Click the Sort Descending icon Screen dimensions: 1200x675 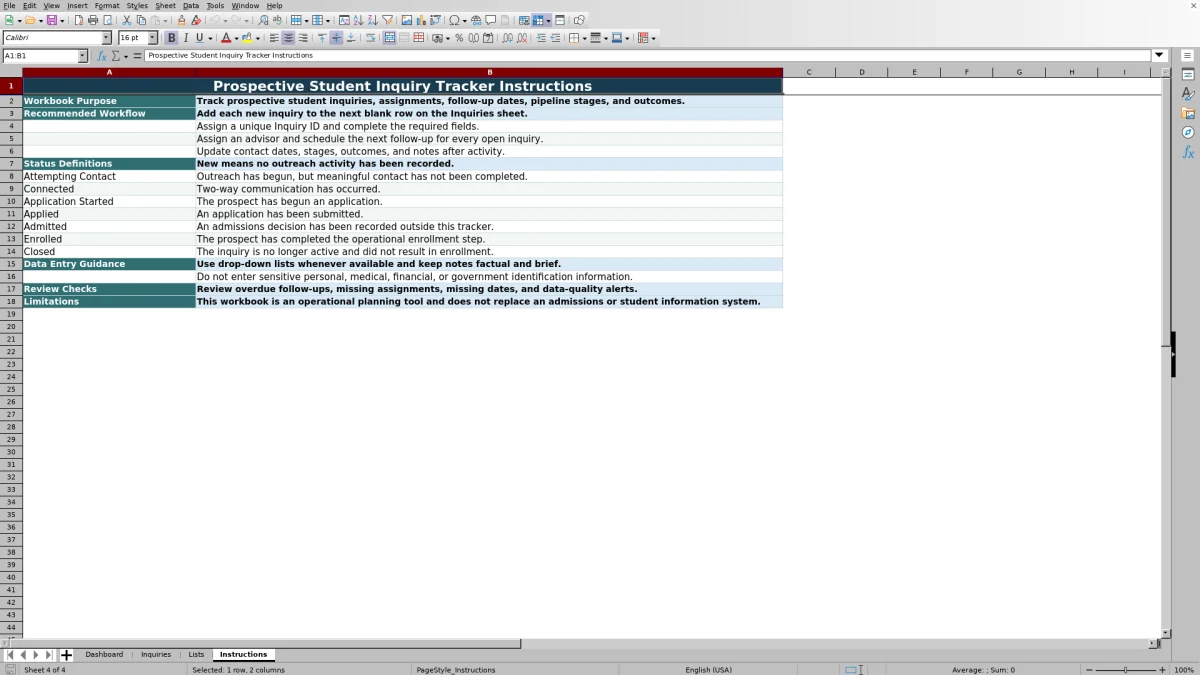tap(372, 20)
